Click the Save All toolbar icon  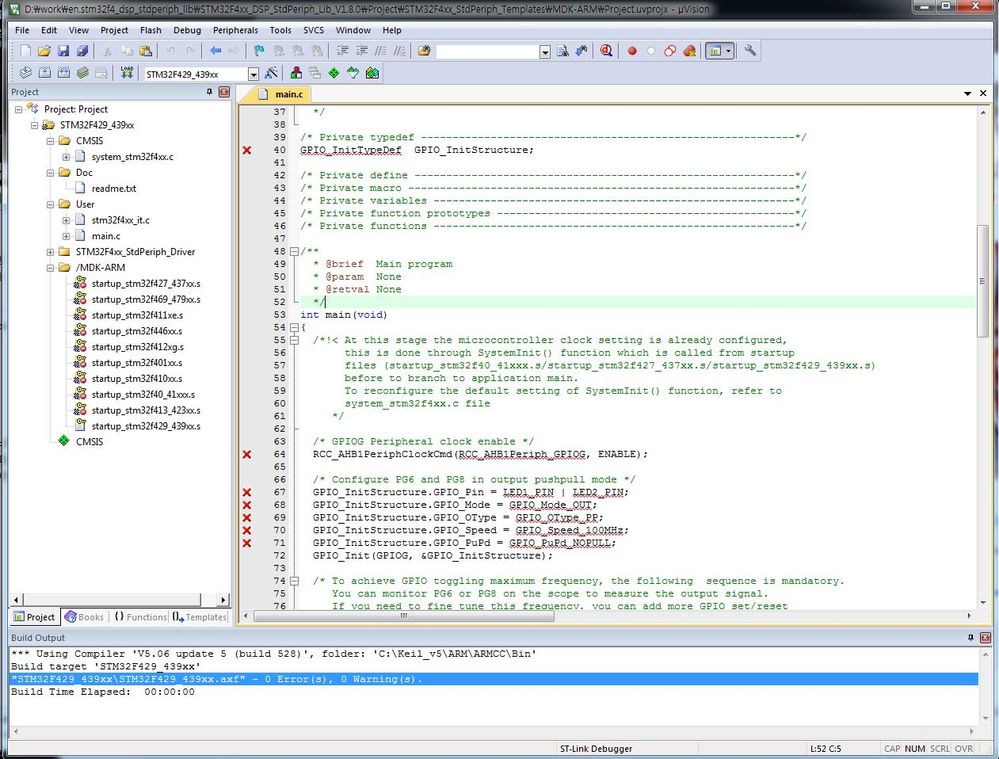pos(82,51)
